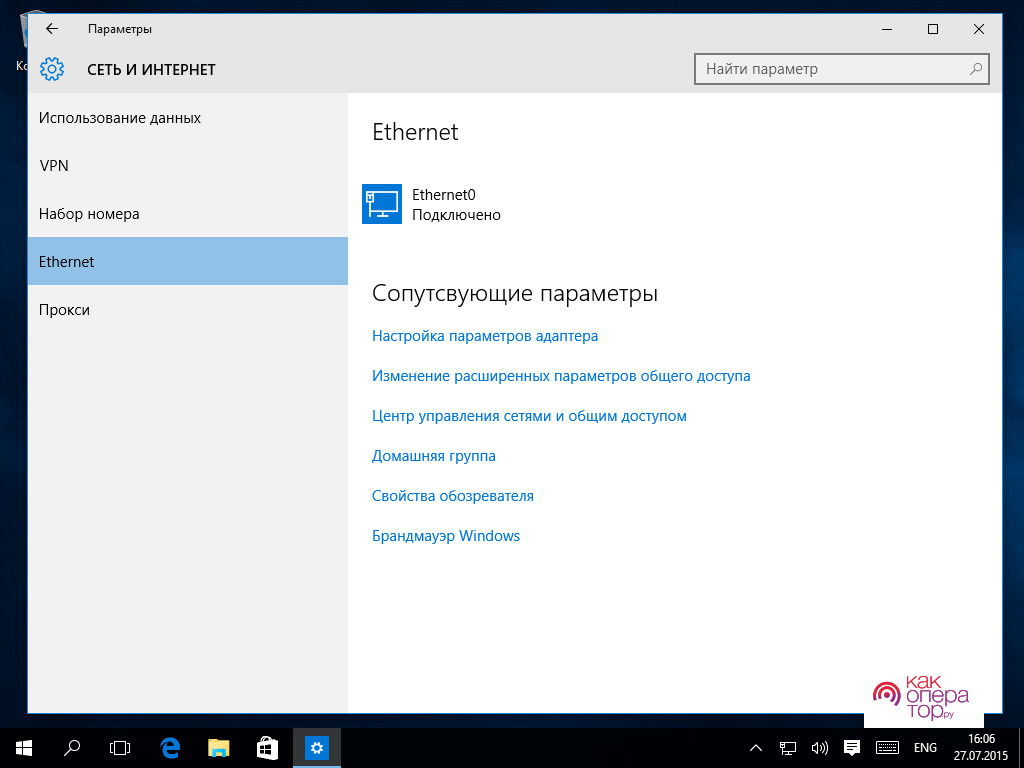Open File Explorer from the taskbar
The width and height of the screenshot is (1024, 768).
[219, 747]
